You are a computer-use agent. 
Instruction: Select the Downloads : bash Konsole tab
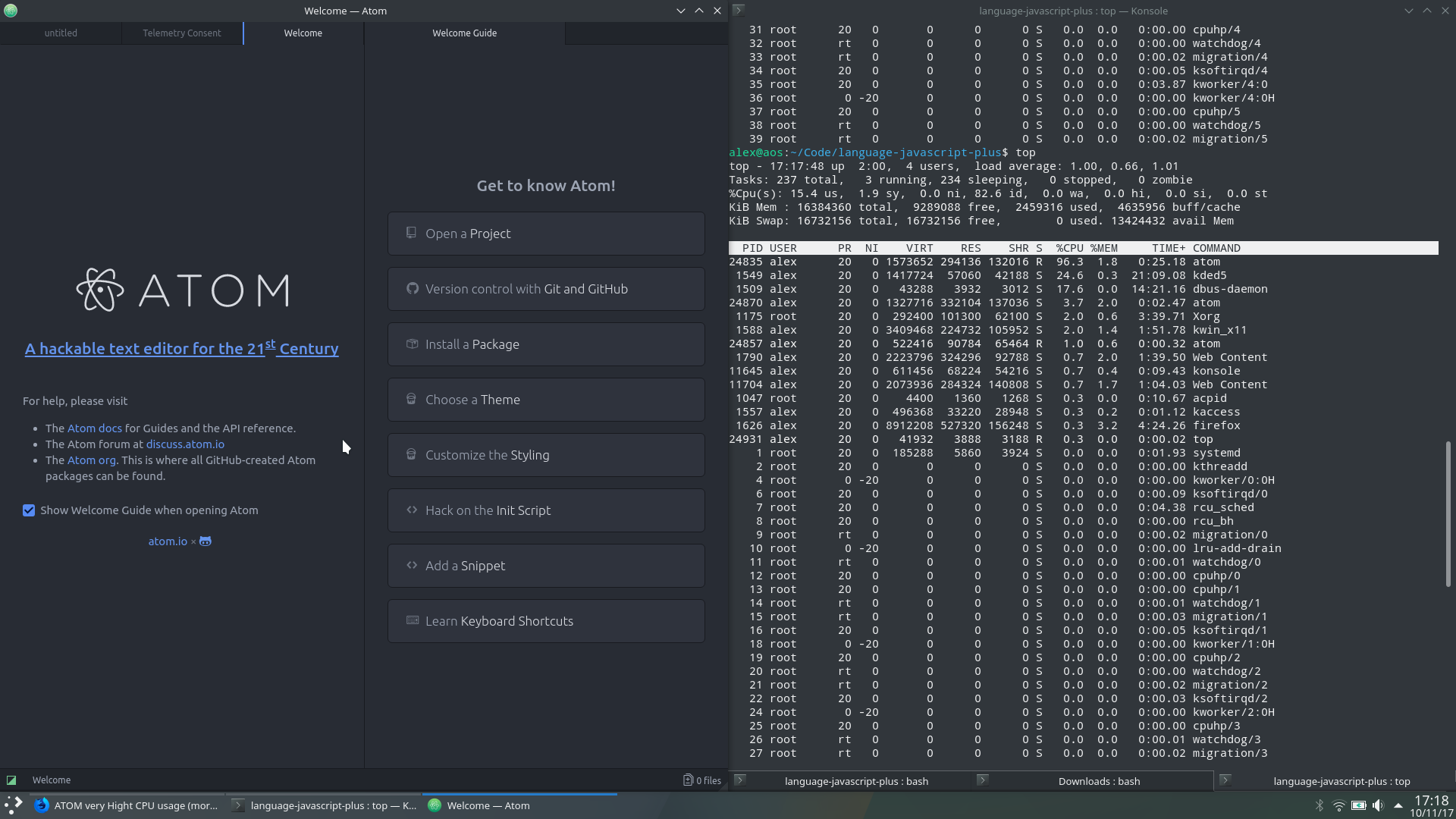(x=1098, y=780)
